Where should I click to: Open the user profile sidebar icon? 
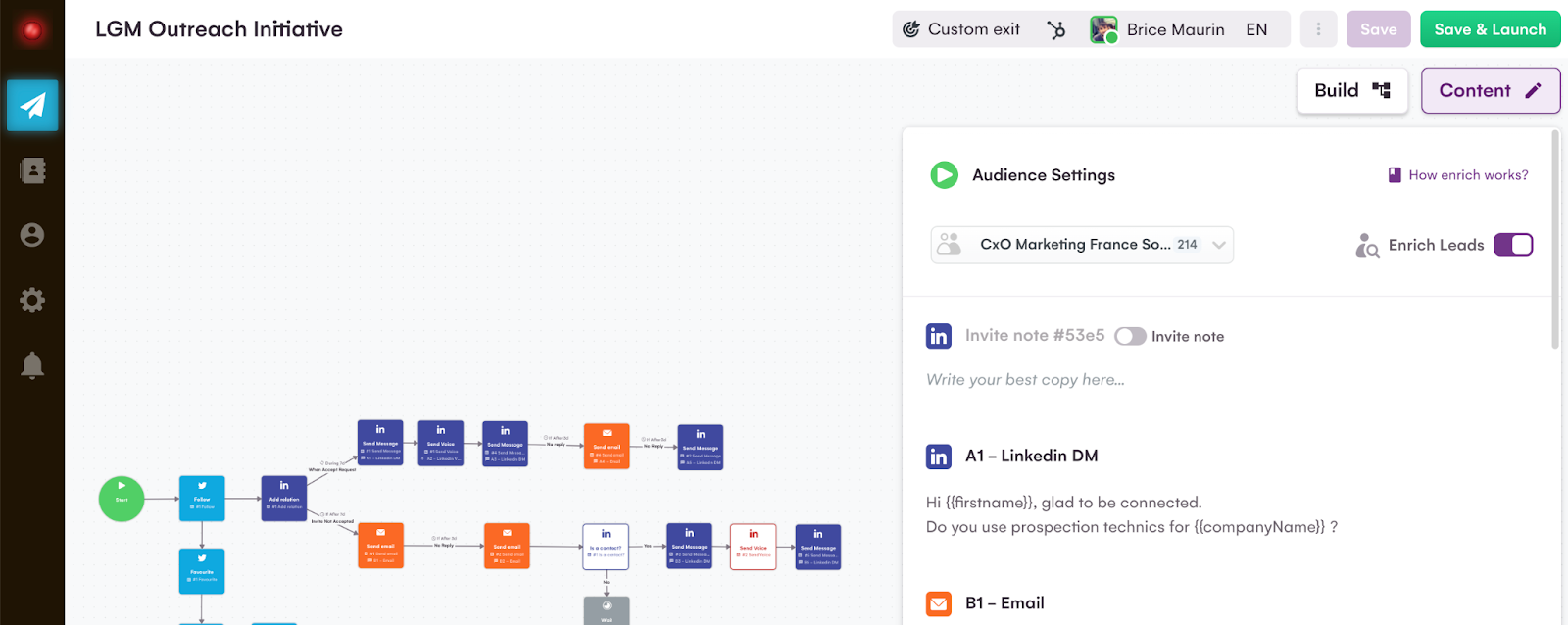click(x=32, y=235)
